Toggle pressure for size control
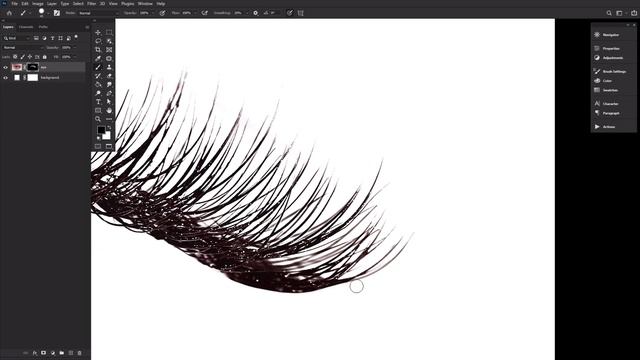This screenshot has width=640, height=360. click(x=289, y=13)
